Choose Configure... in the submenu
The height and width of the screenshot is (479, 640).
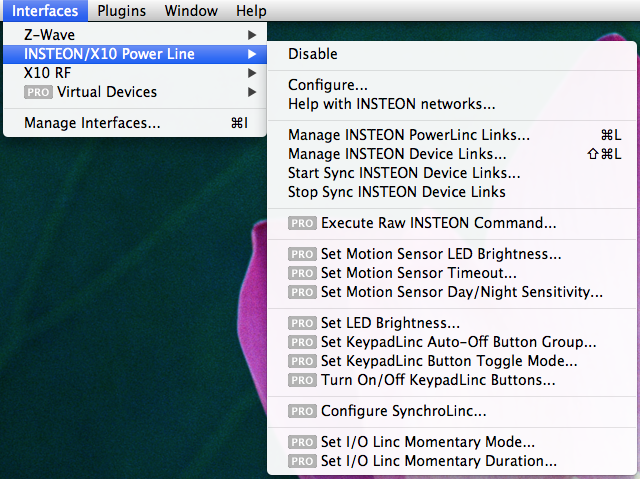point(452,85)
